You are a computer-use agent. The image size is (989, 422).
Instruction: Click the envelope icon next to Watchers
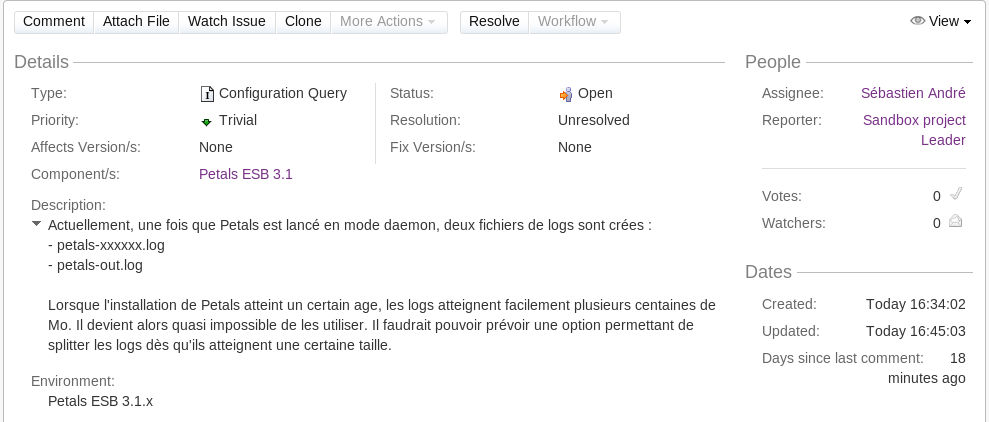955,222
